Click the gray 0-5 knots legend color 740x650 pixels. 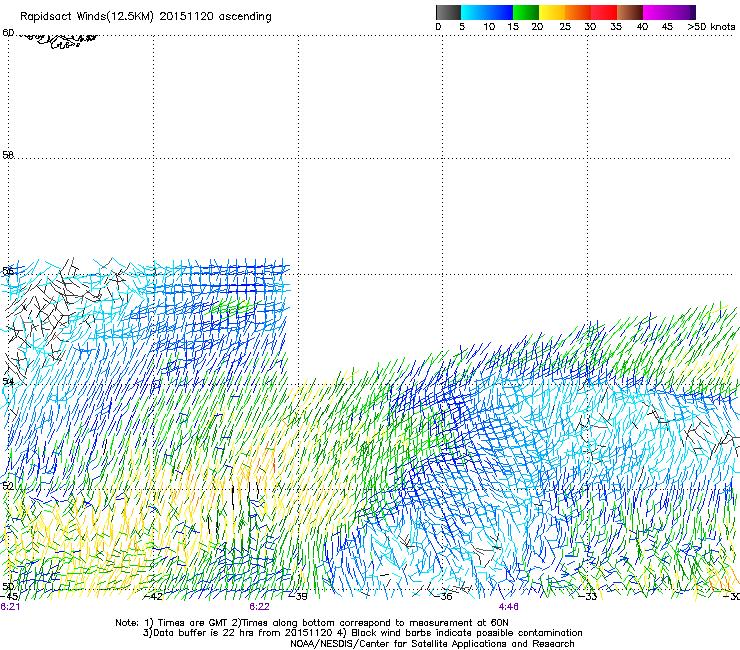point(448,12)
